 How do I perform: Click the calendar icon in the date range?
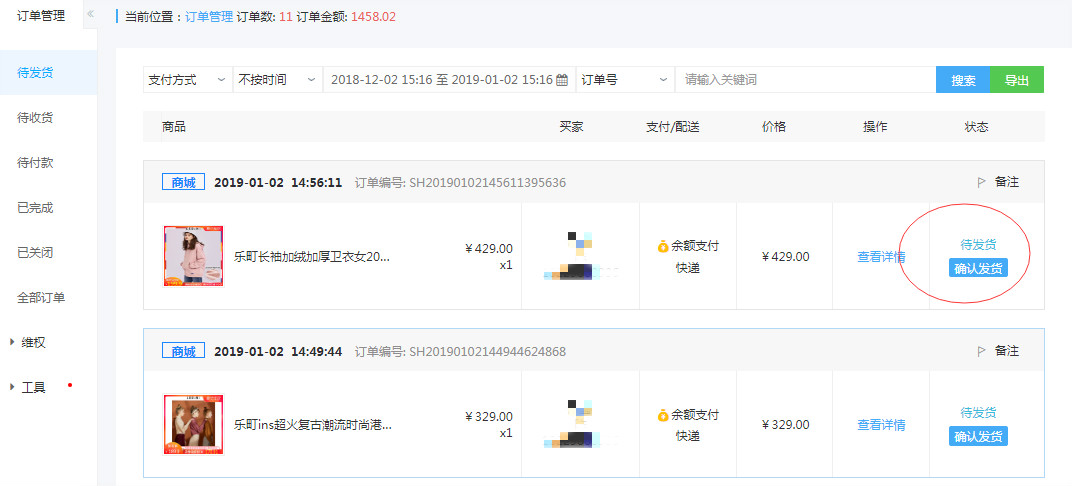tap(562, 80)
